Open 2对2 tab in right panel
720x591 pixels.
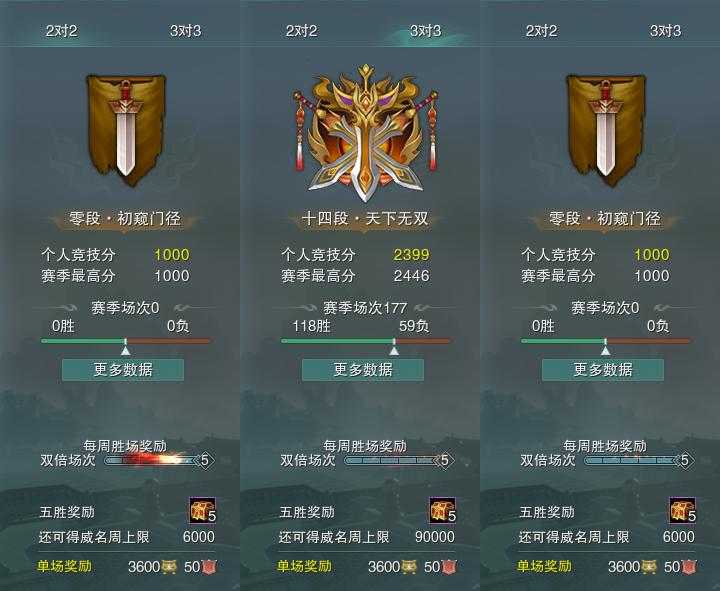click(541, 31)
